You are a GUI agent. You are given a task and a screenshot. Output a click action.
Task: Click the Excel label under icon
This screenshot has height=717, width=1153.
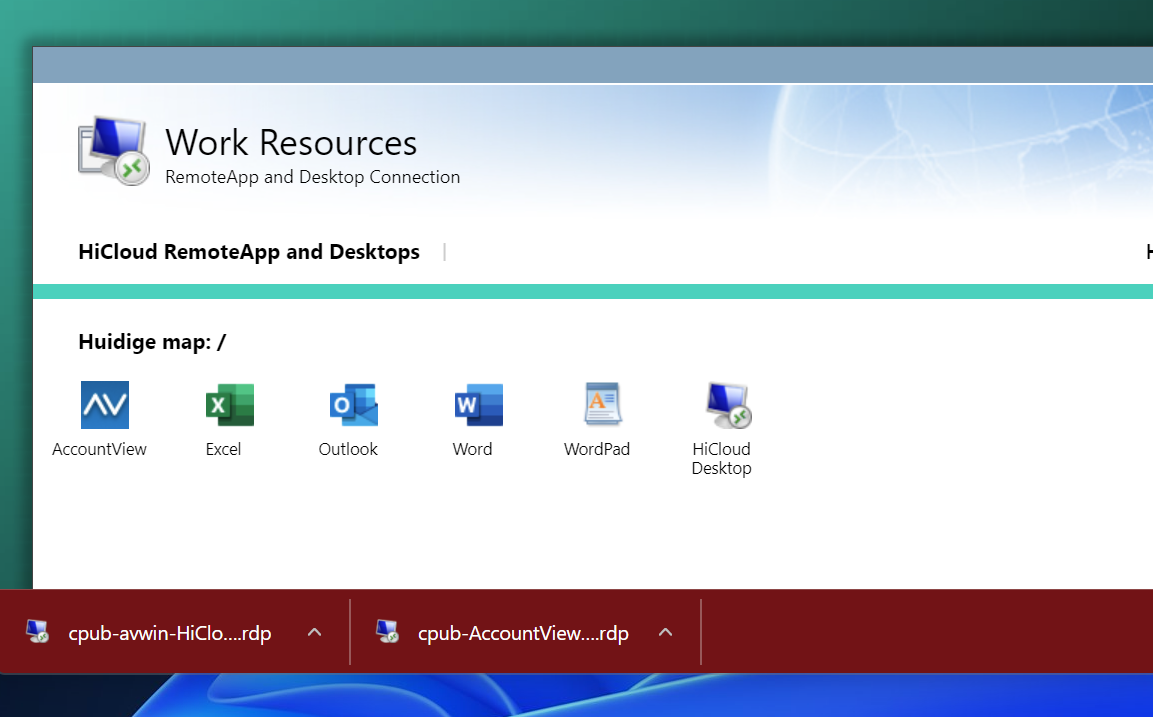pyautogui.click(x=224, y=449)
